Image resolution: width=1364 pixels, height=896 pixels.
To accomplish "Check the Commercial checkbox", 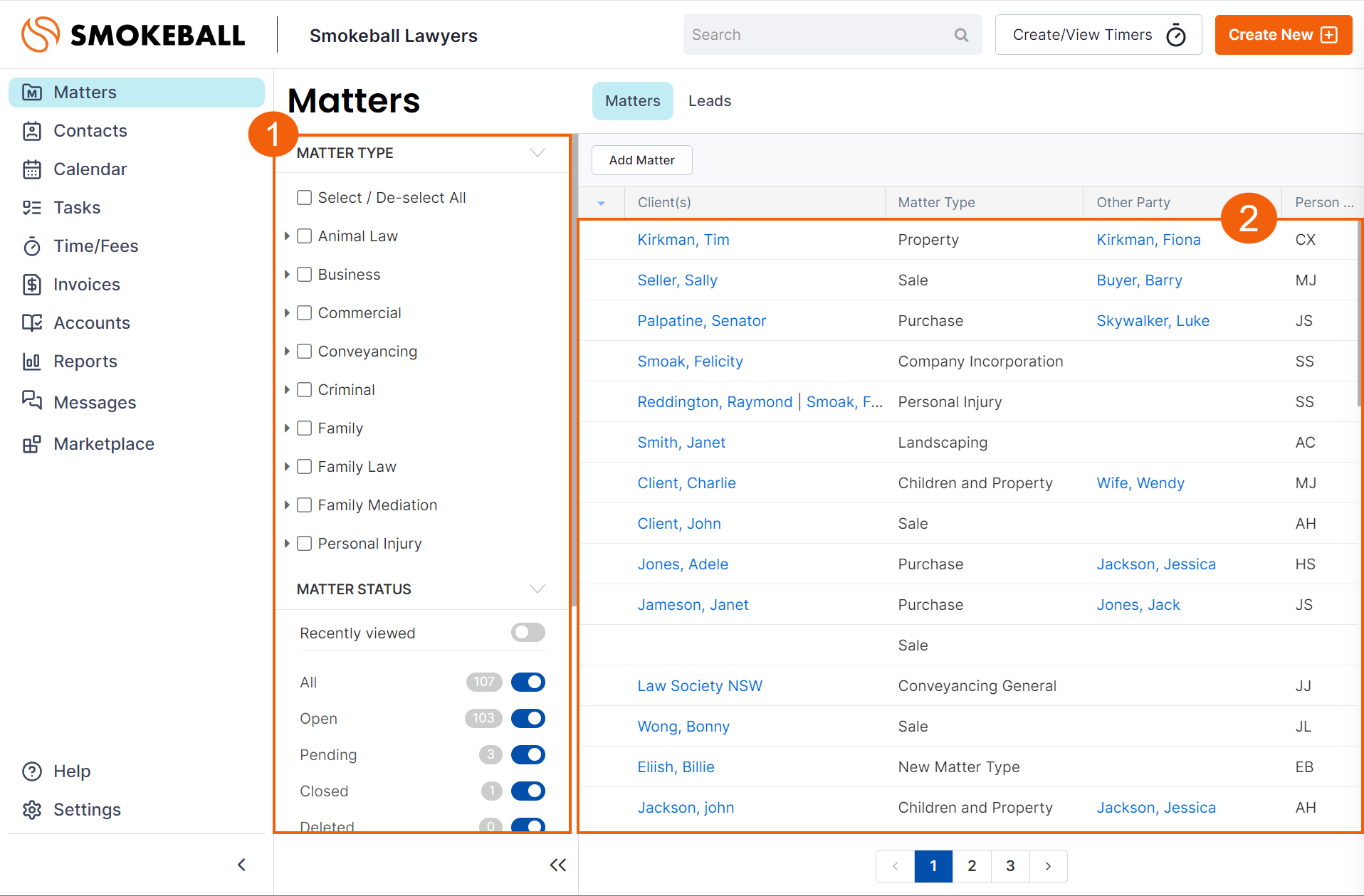I will click(305, 313).
